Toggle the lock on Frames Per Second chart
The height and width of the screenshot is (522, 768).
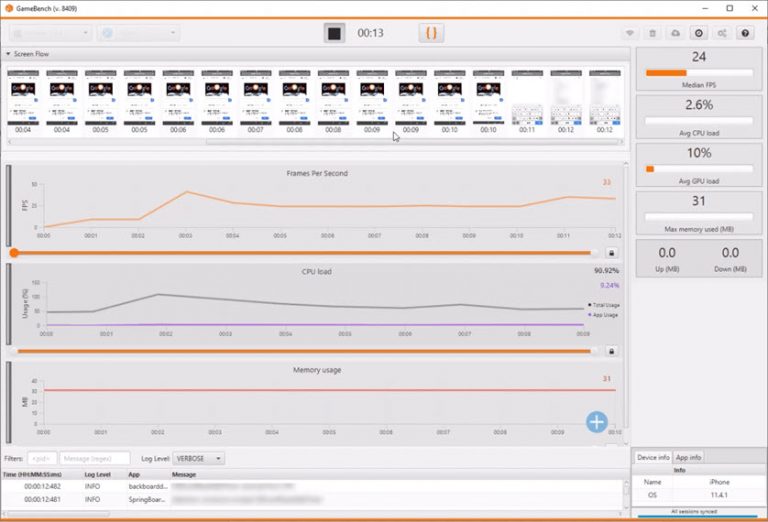(x=611, y=253)
